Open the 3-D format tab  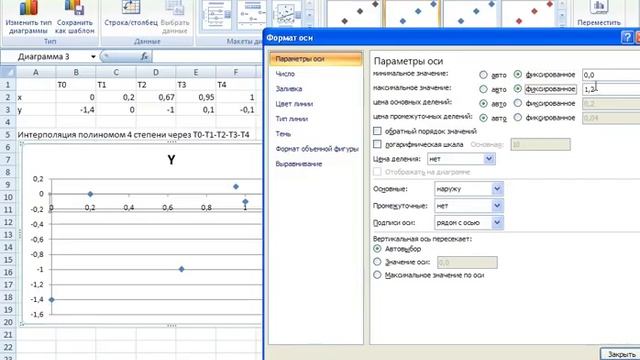(x=317, y=149)
